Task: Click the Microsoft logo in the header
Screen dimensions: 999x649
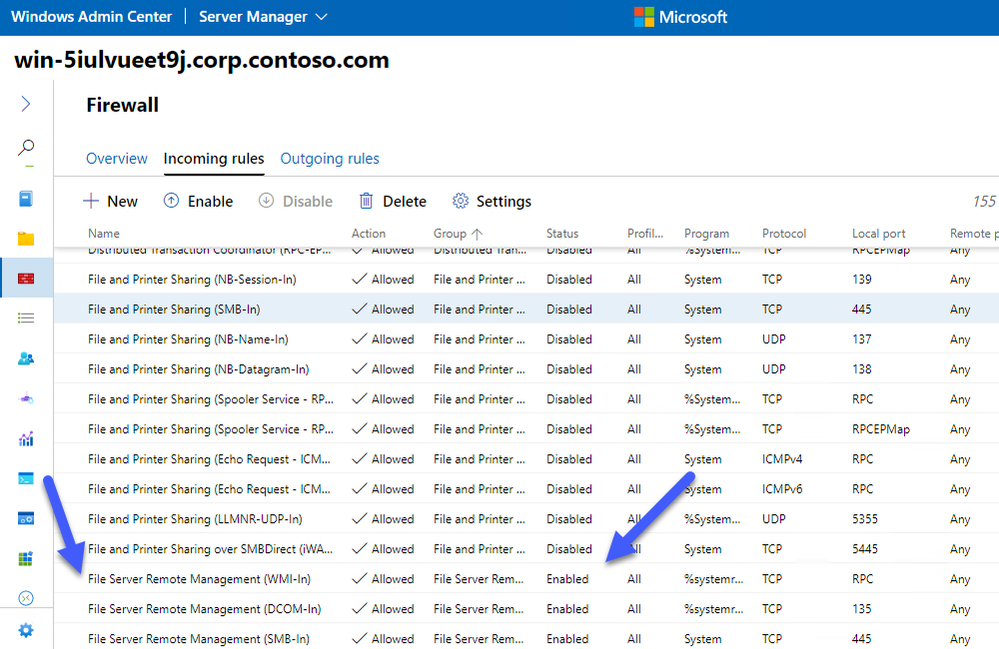Action: (x=680, y=17)
